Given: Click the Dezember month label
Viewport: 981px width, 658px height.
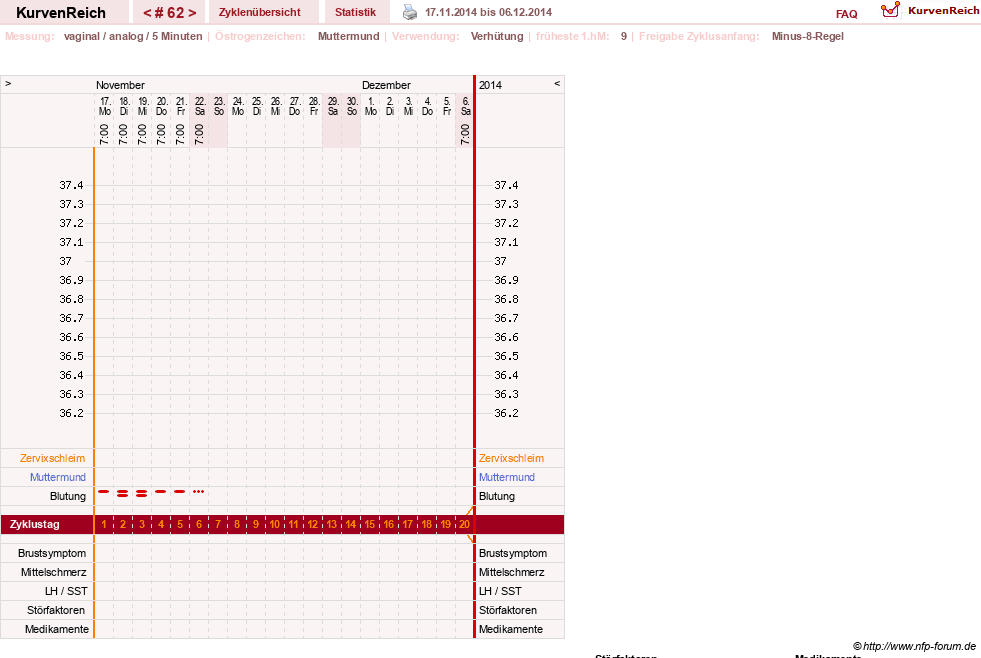Looking at the screenshot, I should click(x=386, y=85).
